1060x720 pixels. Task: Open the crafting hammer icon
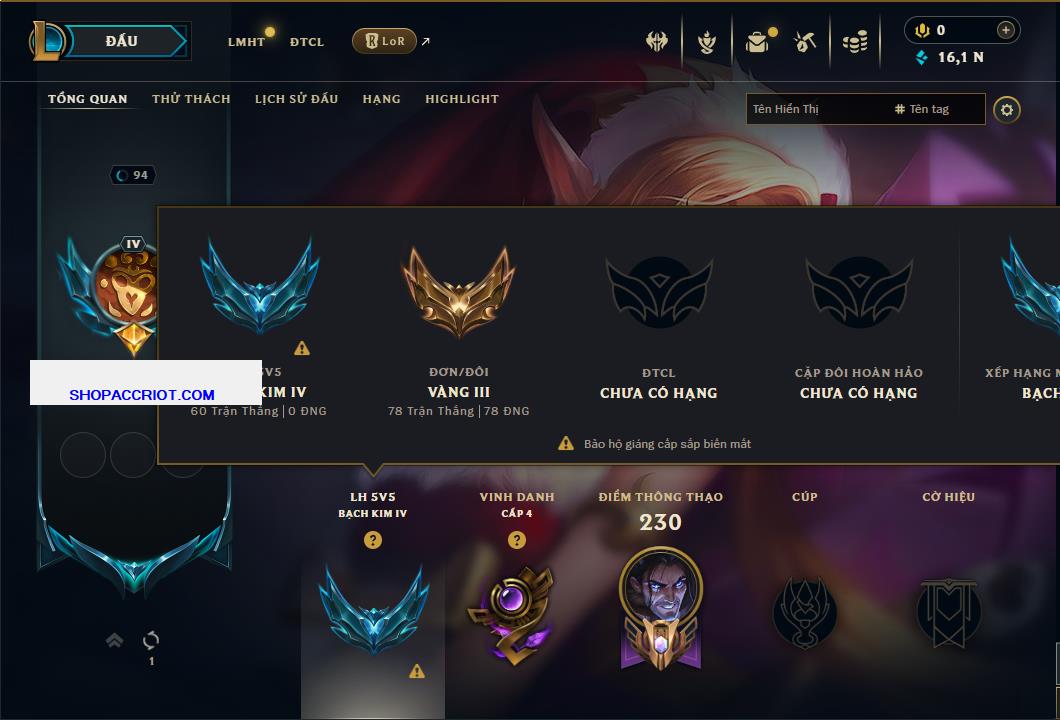(x=804, y=42)
